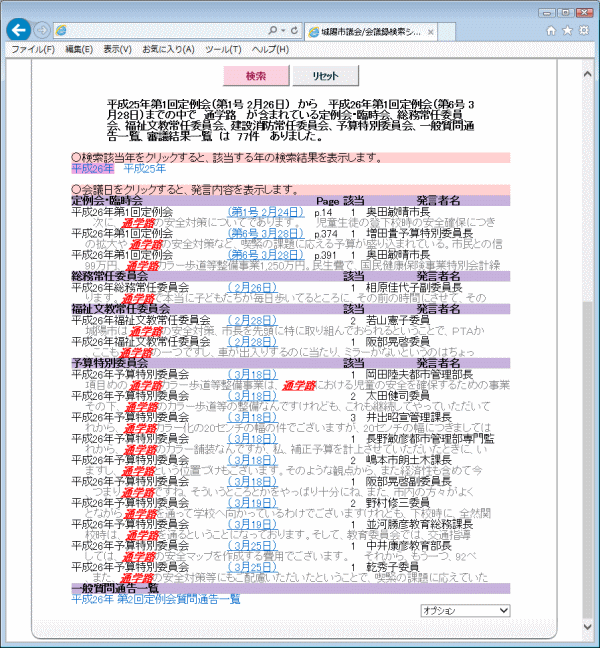Click the scroll down arrow of page scrollbar
600x648 pixels.
tap(587, 626)
